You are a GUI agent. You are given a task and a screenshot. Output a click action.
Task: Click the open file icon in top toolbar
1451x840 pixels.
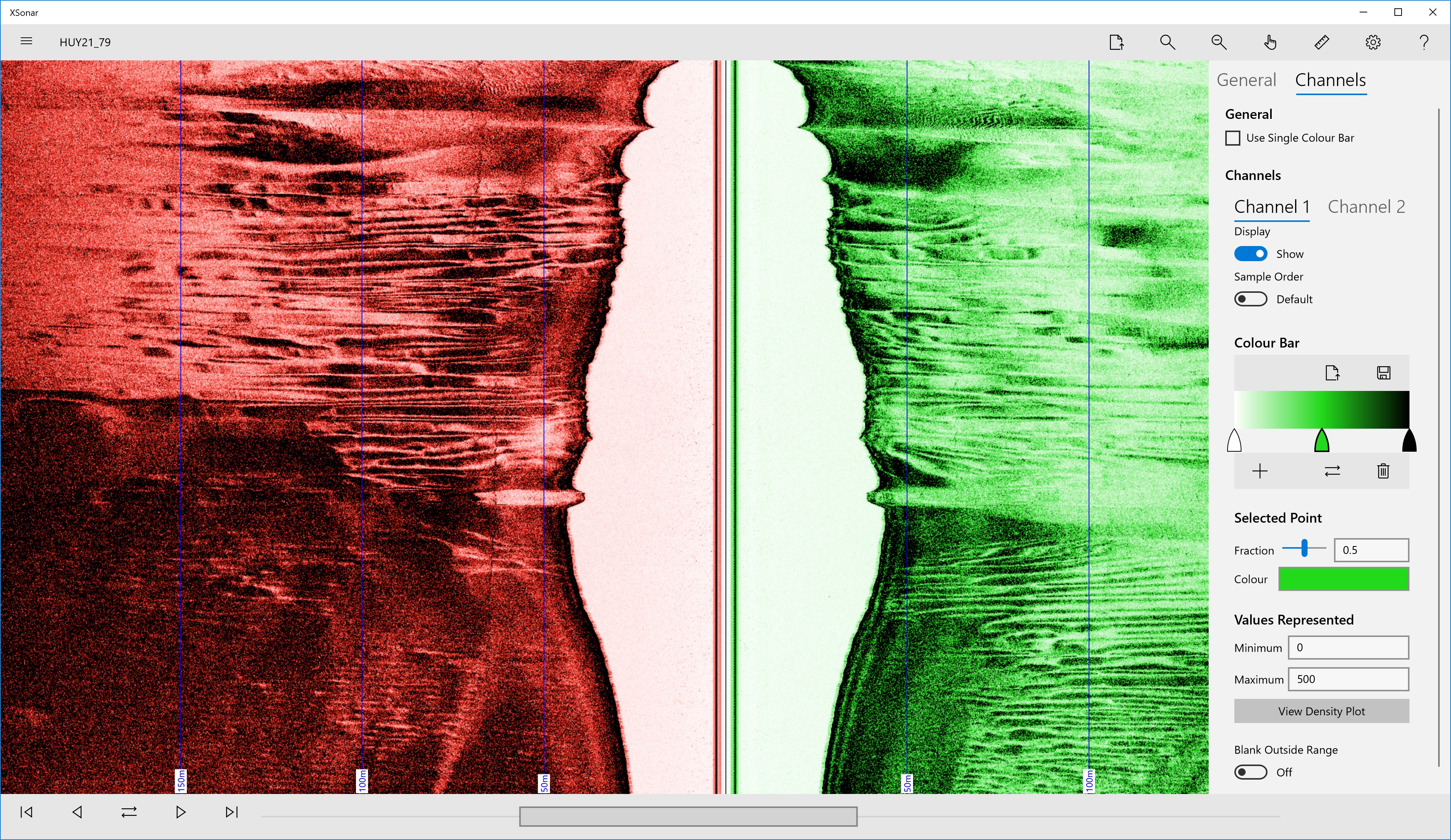pyautogui.click(x=1116, y=42)
